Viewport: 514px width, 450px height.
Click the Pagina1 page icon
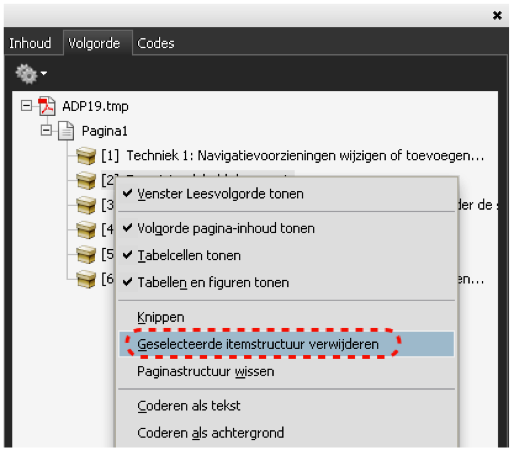66,131
